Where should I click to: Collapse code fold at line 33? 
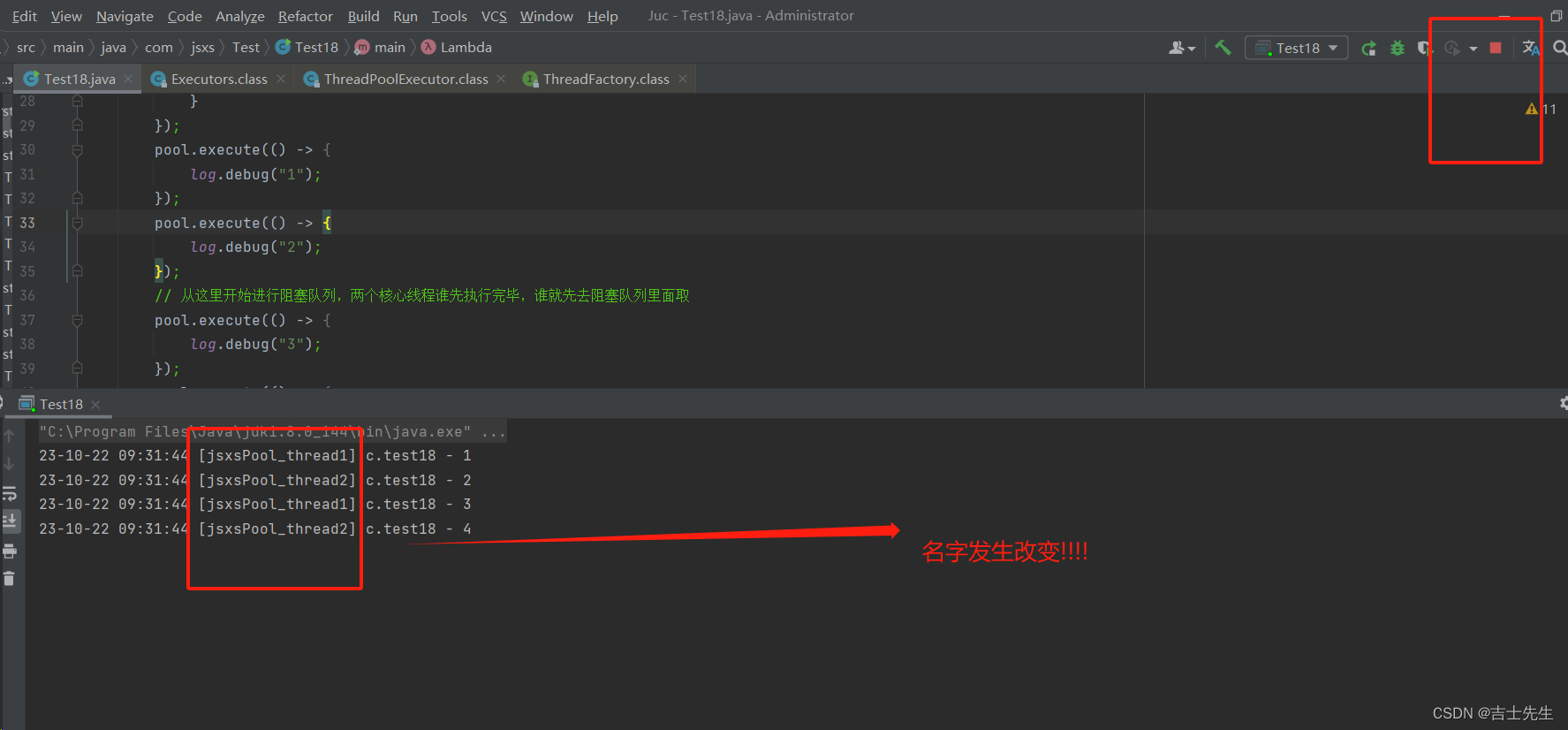pyautogui.click(x=77, y=223)
